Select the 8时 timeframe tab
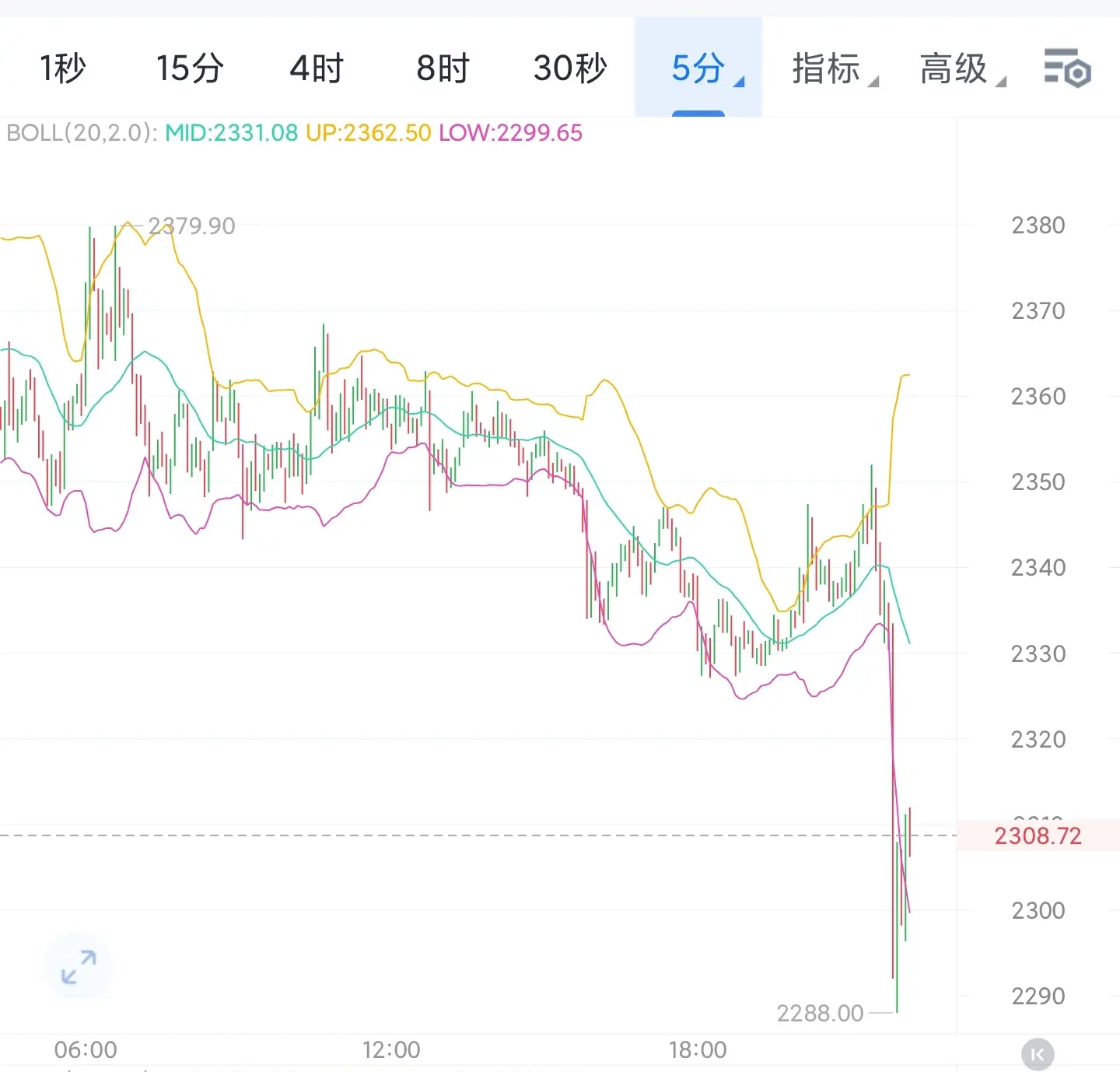This screenshot has height=1072, width=1120. [443, 68]
